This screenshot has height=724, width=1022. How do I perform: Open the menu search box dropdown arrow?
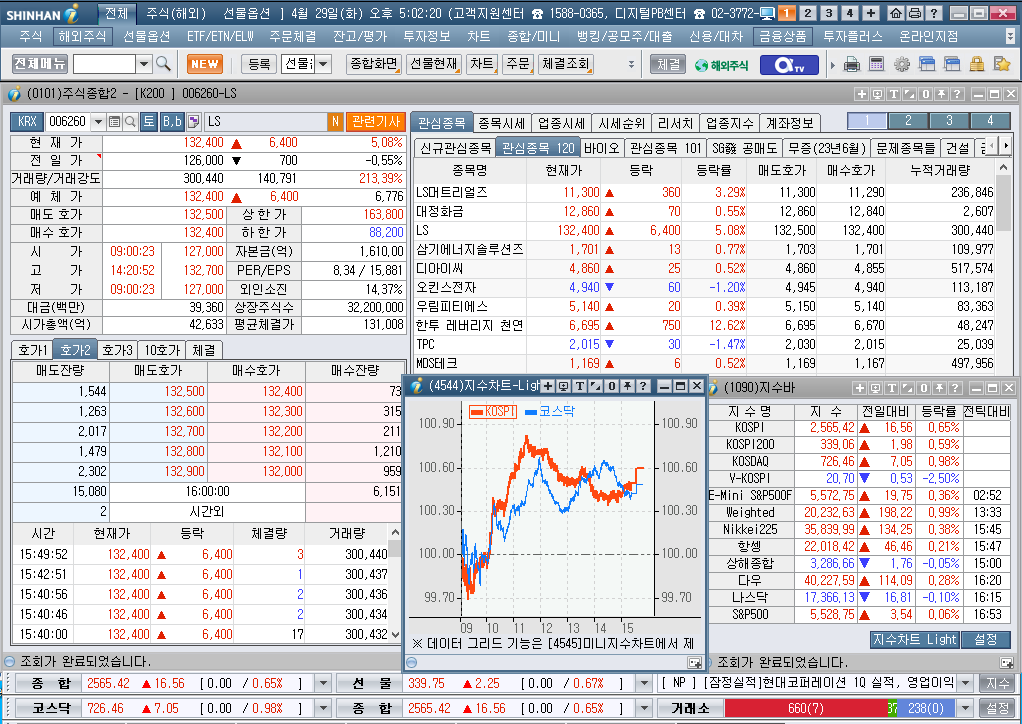click(x=145, y=64)
